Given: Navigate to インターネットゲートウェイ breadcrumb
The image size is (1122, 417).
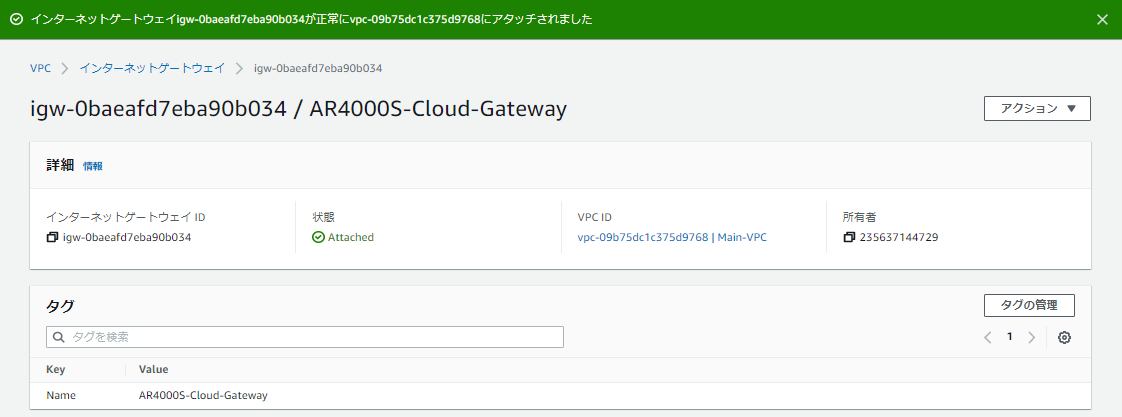Looking at the screenshot, I should coord(152,68).
